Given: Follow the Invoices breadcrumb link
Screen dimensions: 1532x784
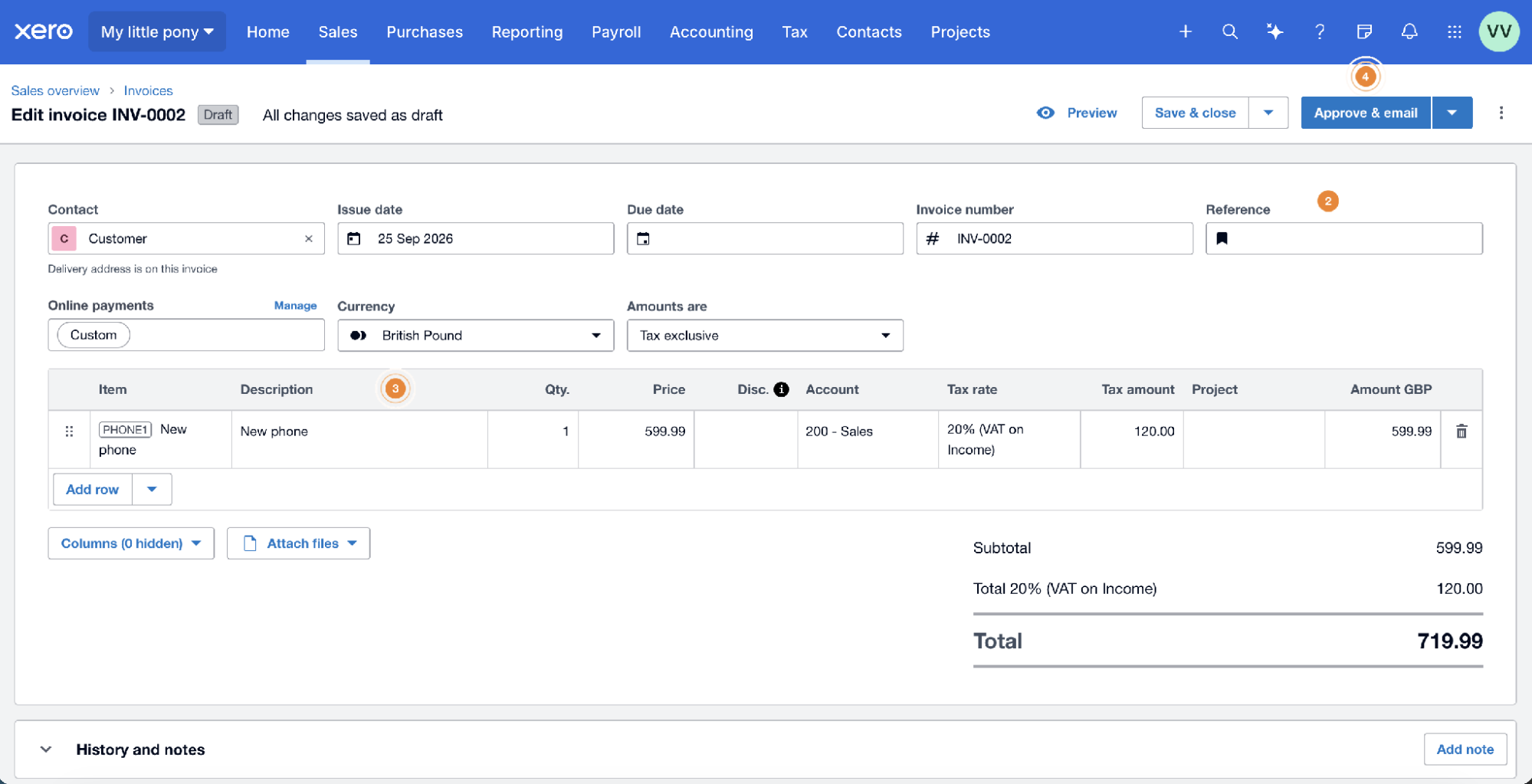Looking at the screenshot, I should point(148,90).
